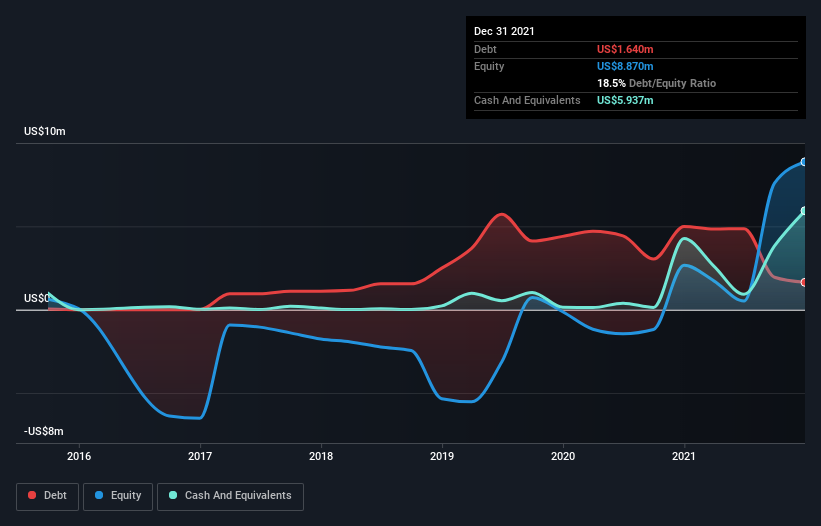The width and height of the screenshot is (821, 526).
Task: Click the US$5.937m cash value
Action: click(x=625, y=100)
